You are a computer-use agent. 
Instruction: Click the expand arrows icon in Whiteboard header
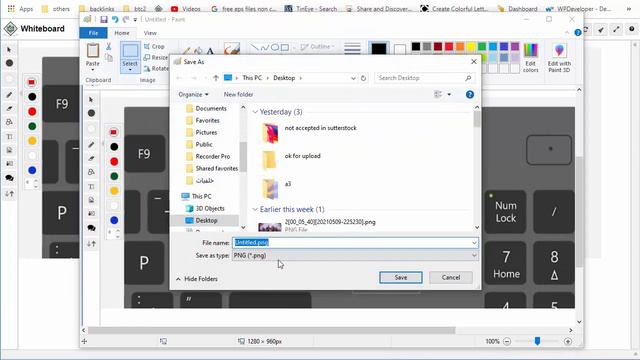point(616,29)
